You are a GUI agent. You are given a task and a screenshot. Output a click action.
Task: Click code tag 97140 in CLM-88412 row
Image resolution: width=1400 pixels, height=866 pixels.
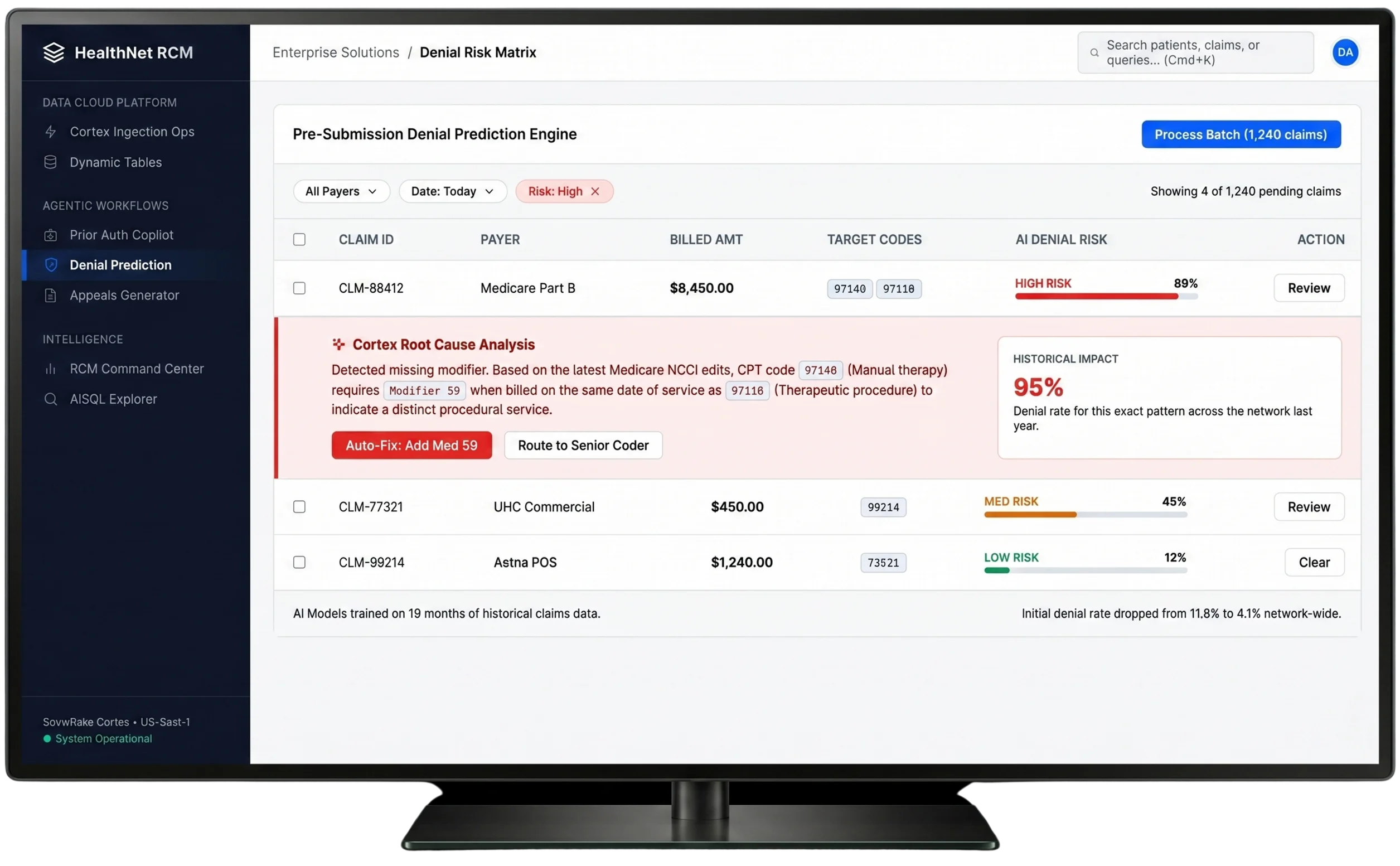(849, 289)
